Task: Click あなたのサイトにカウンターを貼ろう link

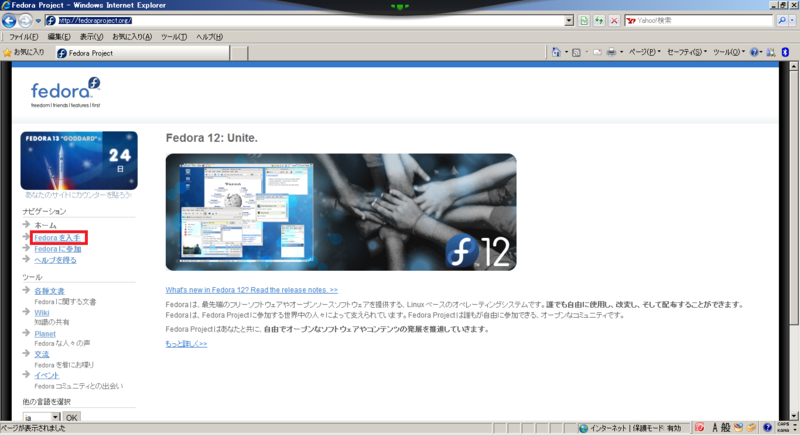Action: coord(79,195)
